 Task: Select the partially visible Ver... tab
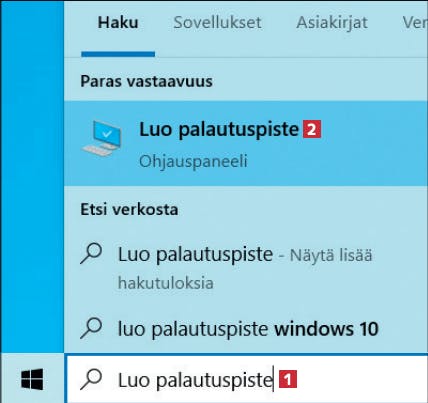[415, 23]
